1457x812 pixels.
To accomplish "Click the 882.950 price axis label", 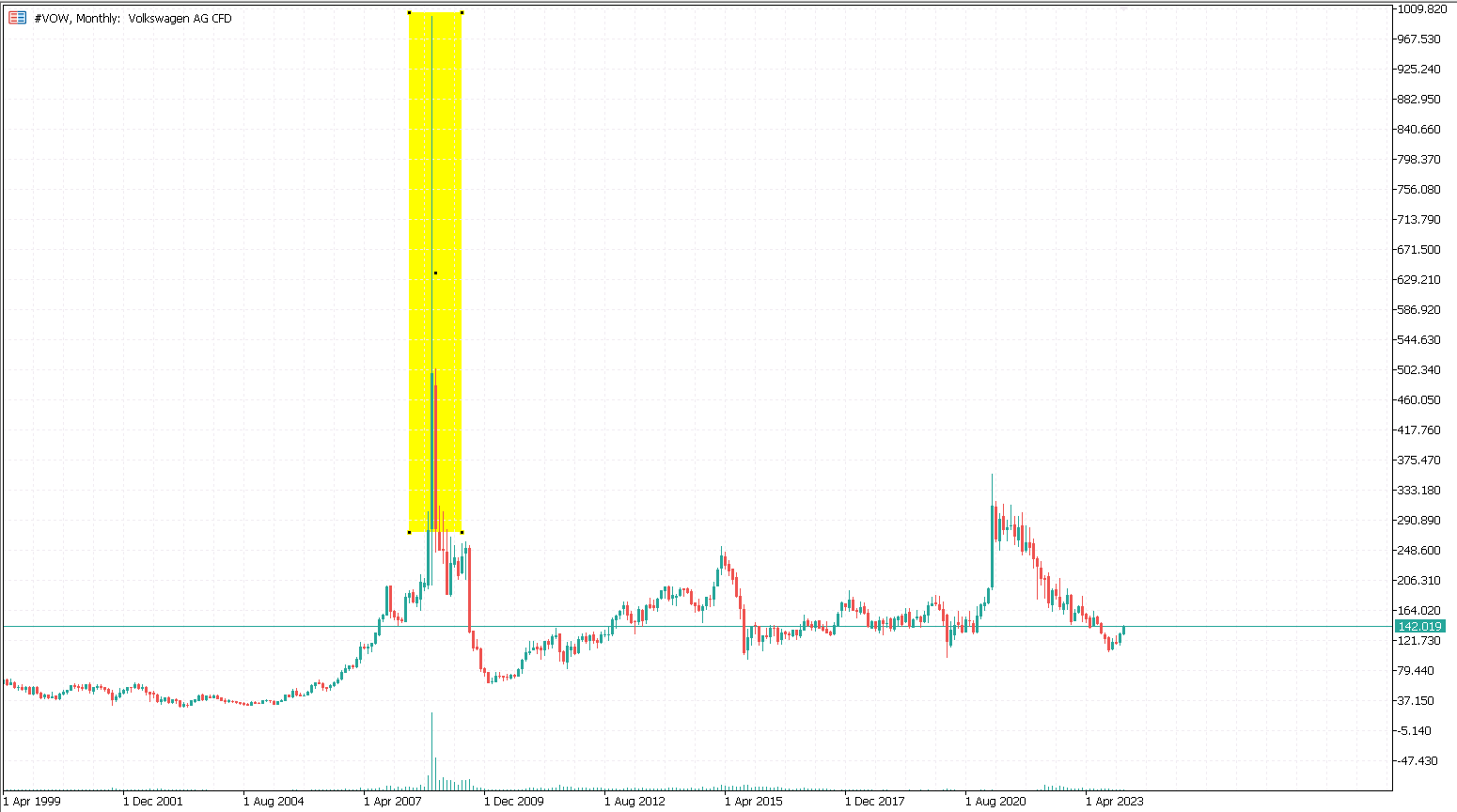I will coord(1419,100).
